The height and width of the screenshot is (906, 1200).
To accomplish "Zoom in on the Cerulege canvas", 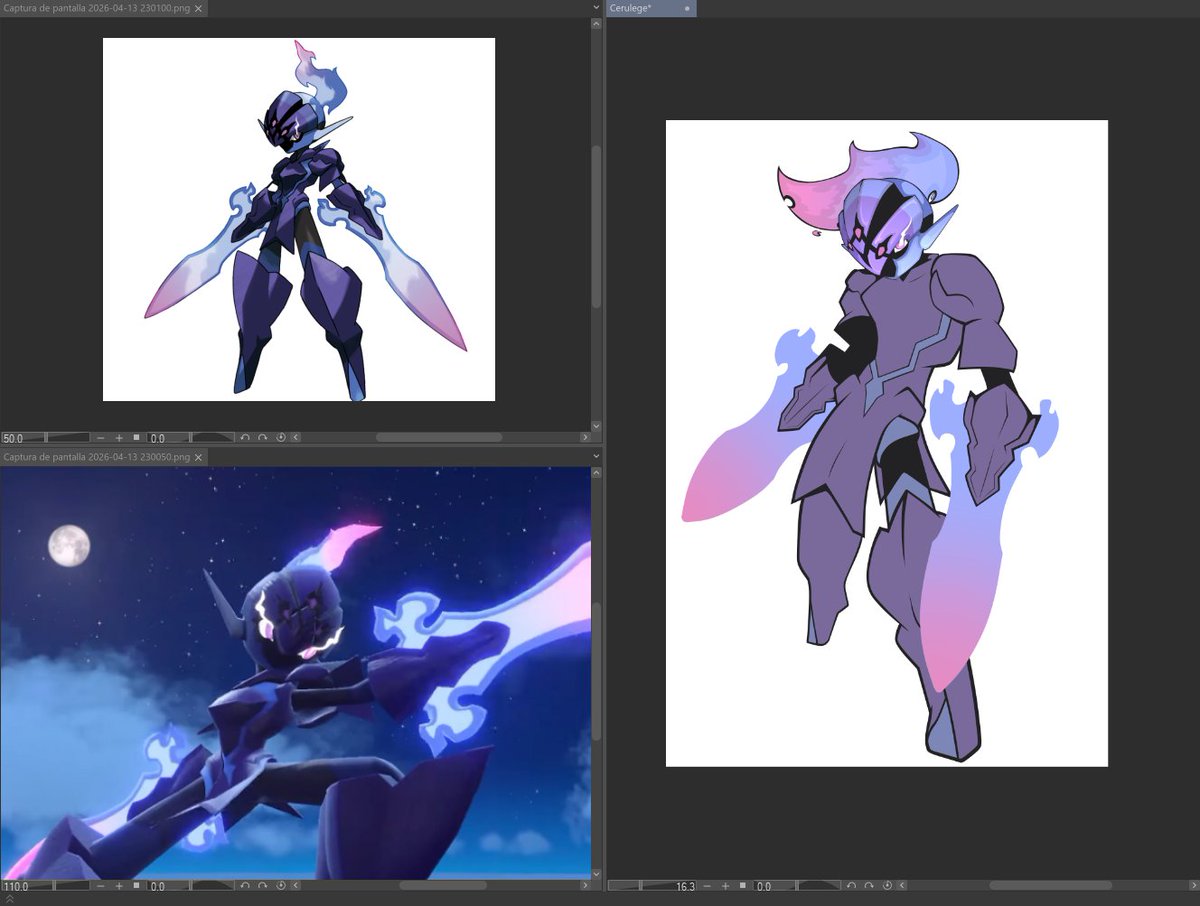I will [x=725, y=886].
